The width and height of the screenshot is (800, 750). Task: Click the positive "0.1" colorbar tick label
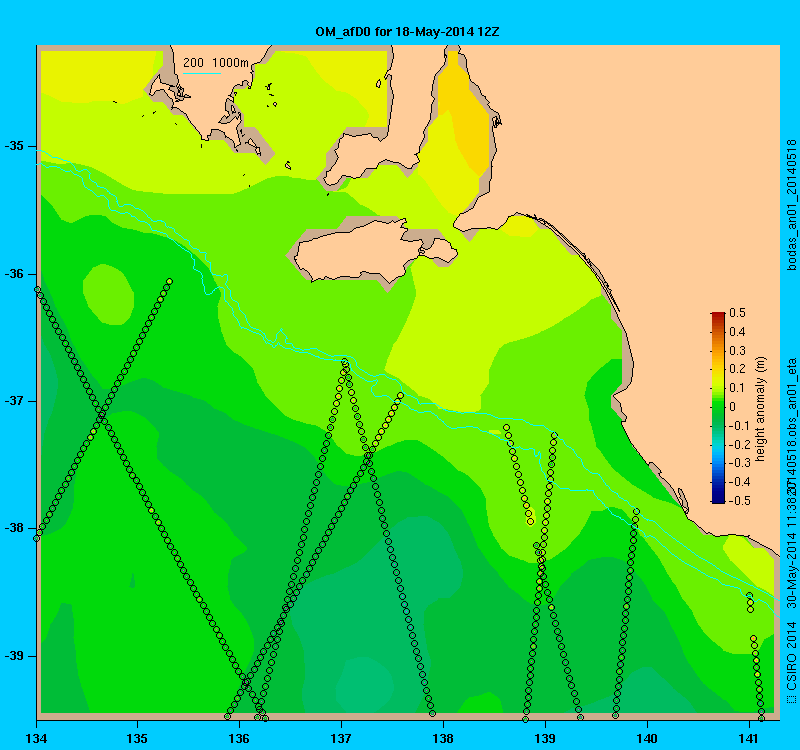(x=738, y=388)
